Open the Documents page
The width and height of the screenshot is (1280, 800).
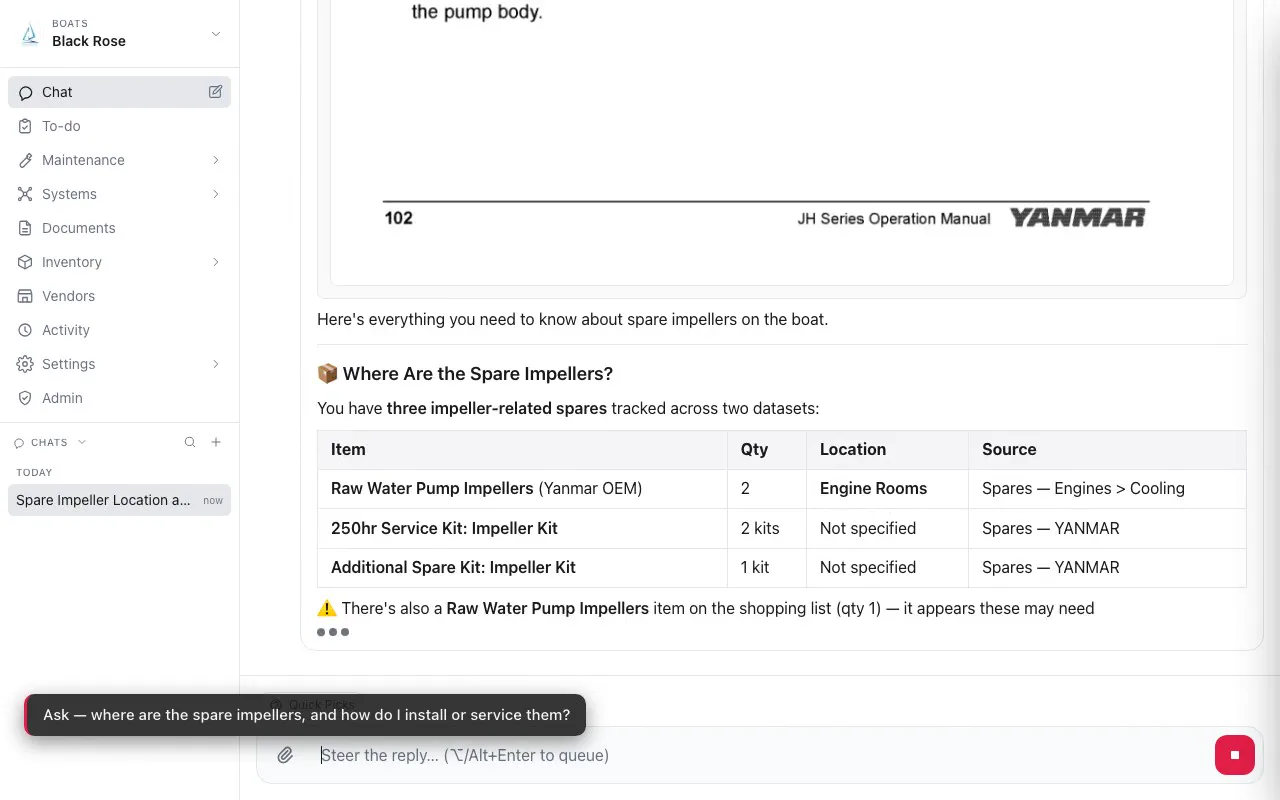119,228
